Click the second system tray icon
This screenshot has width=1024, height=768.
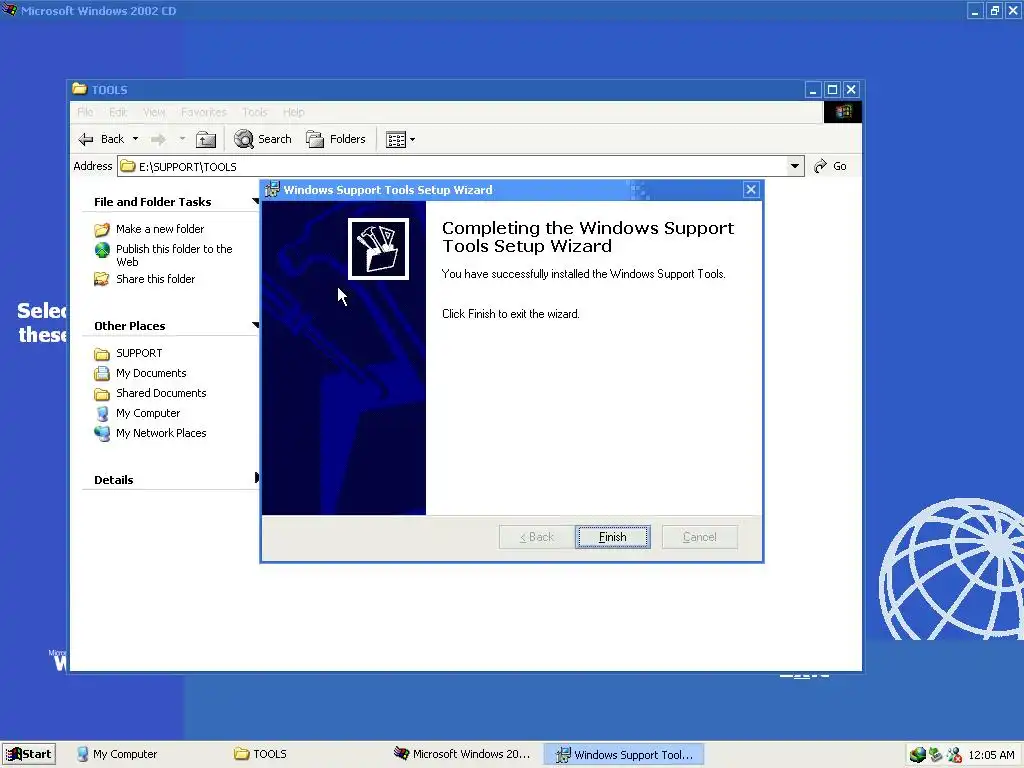coord(936,754)
